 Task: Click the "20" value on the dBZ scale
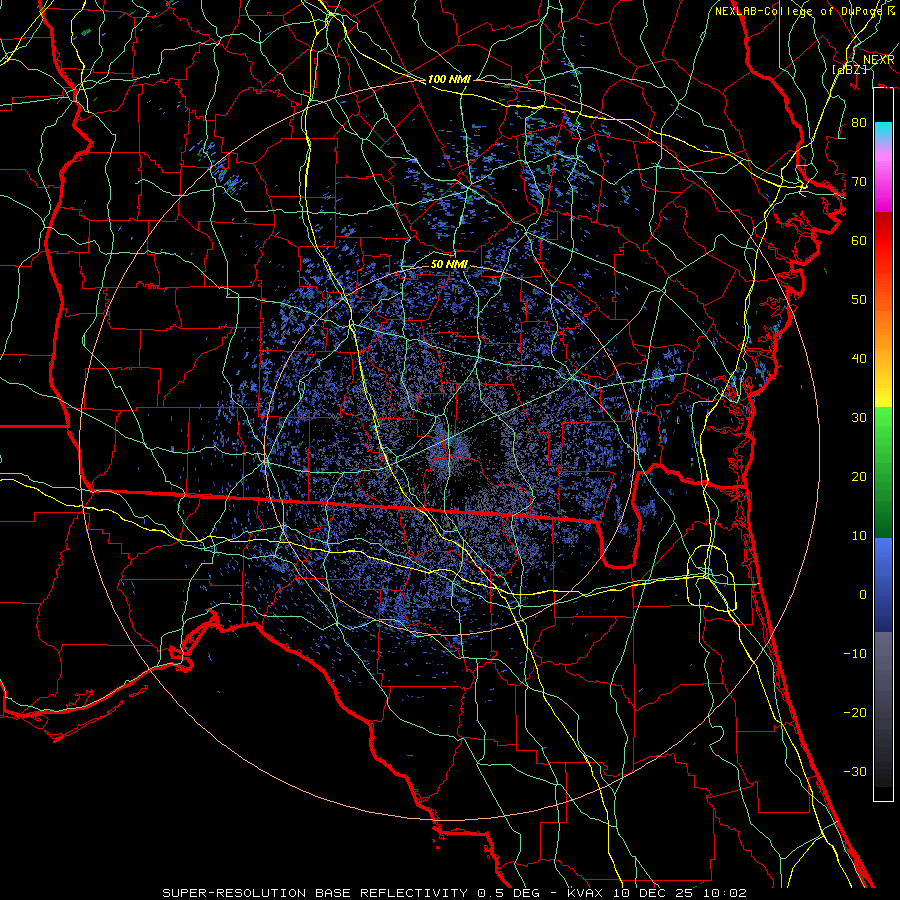tap(859, 477)
